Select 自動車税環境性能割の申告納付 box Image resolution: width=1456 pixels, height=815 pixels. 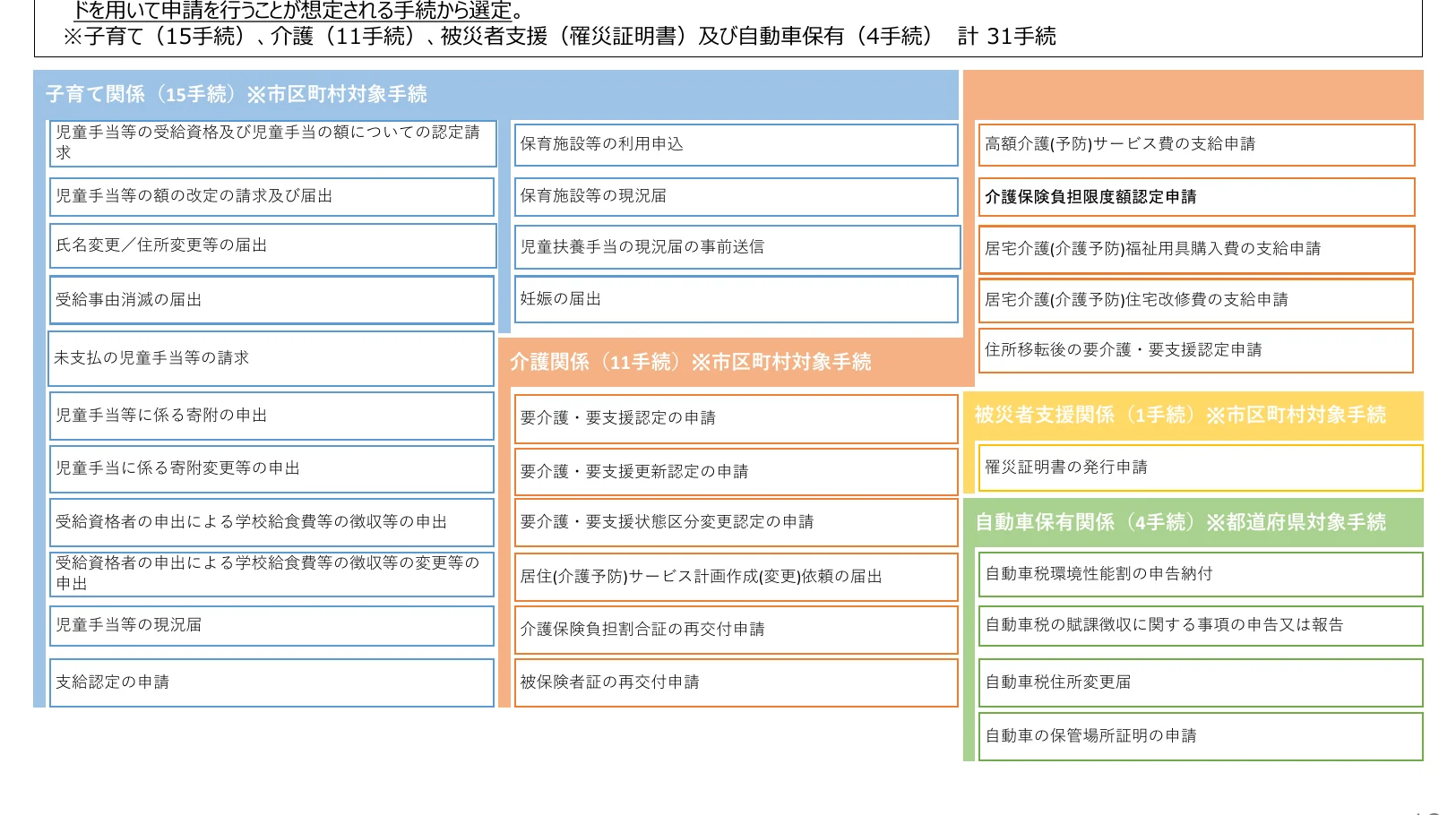(1200, 574)
